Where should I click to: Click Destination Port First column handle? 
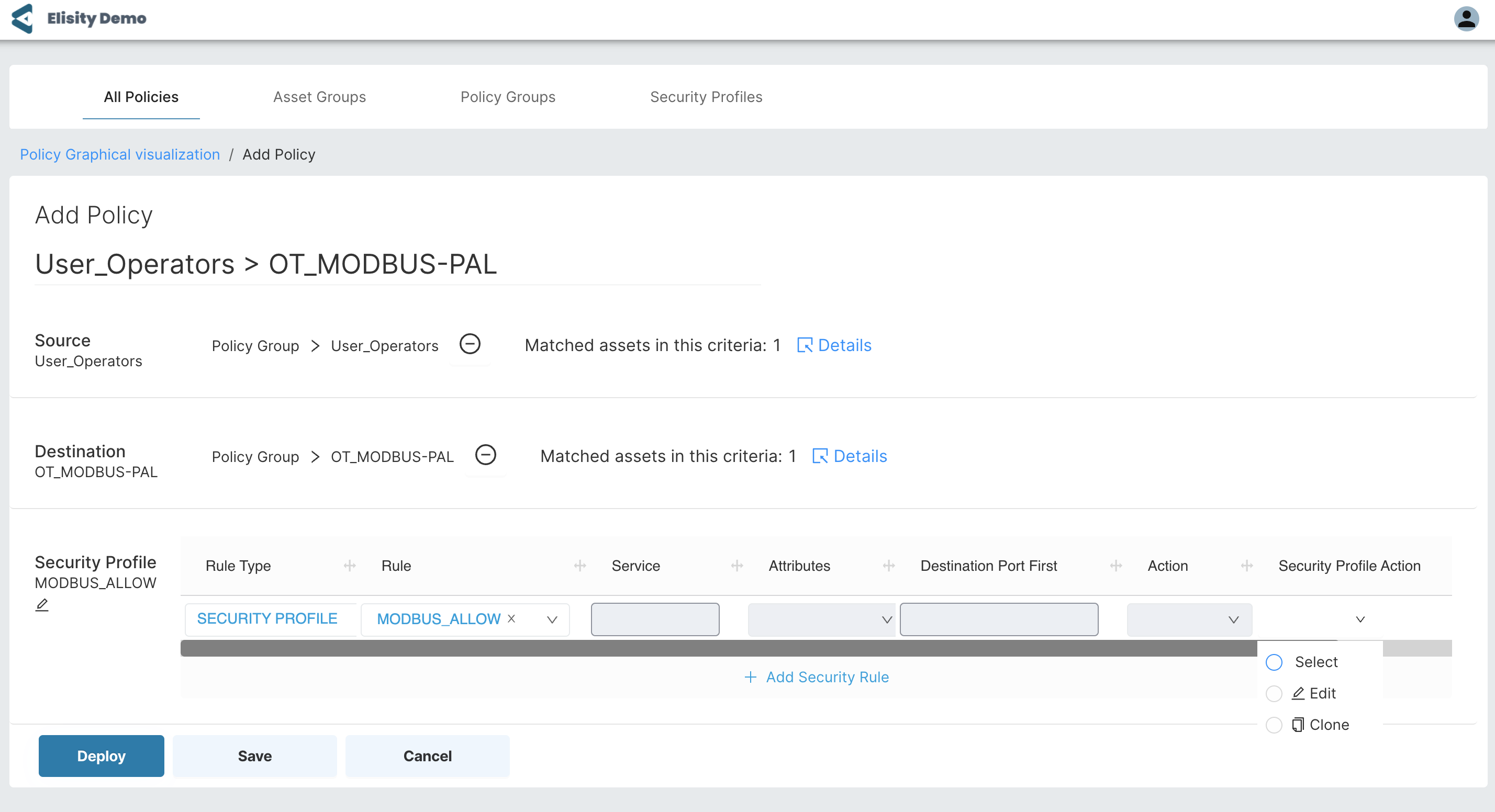[x=1115, y=566]
